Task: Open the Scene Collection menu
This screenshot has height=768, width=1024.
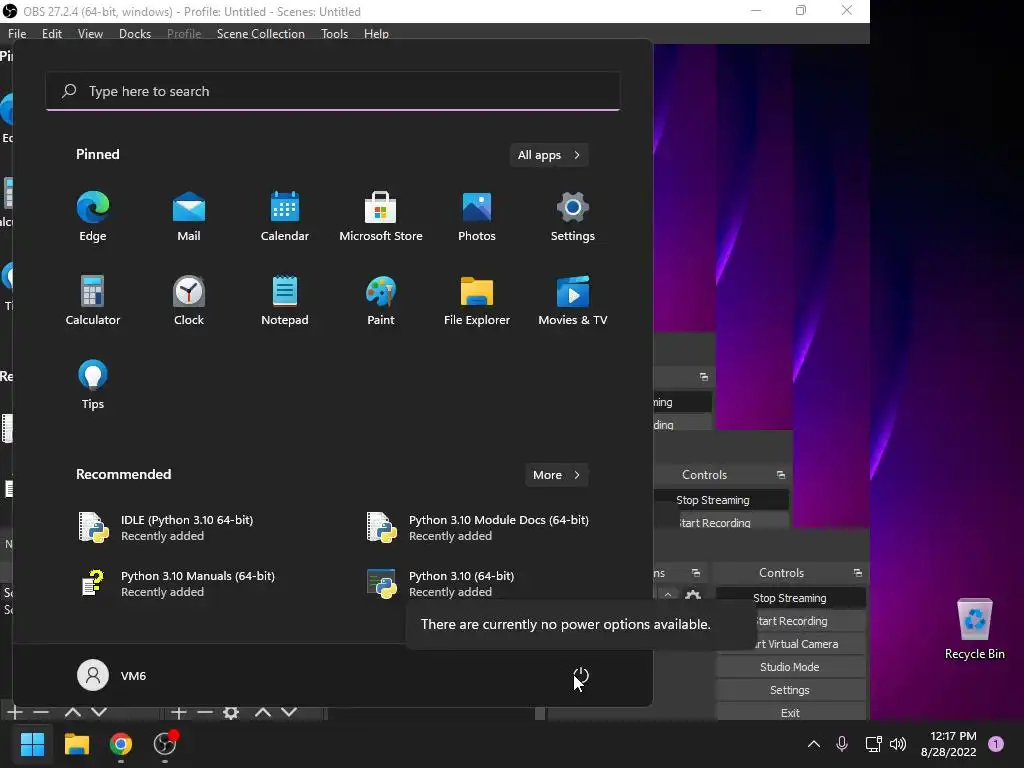Action: (x=261, y=33)
